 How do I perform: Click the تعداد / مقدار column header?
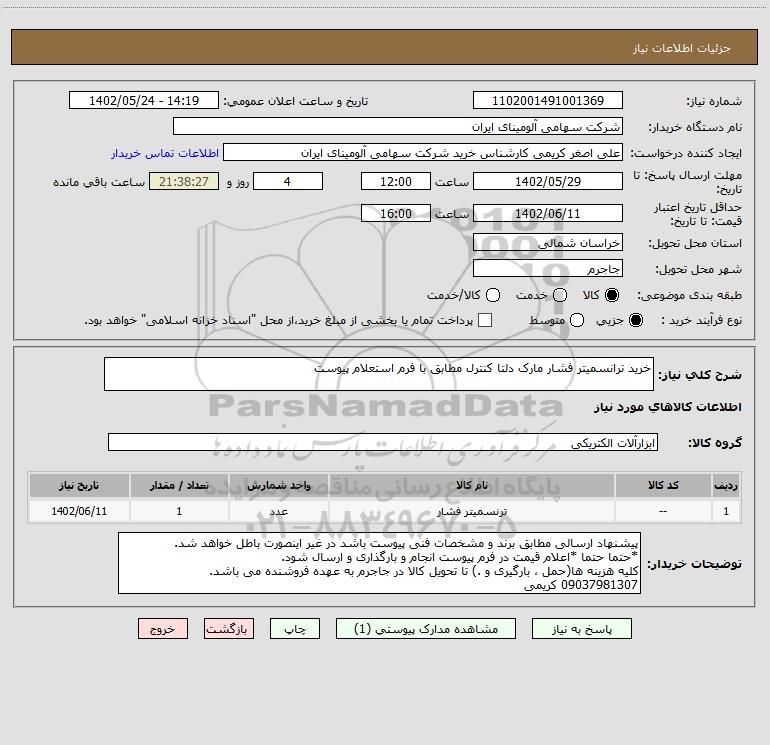tap(179, 485)
